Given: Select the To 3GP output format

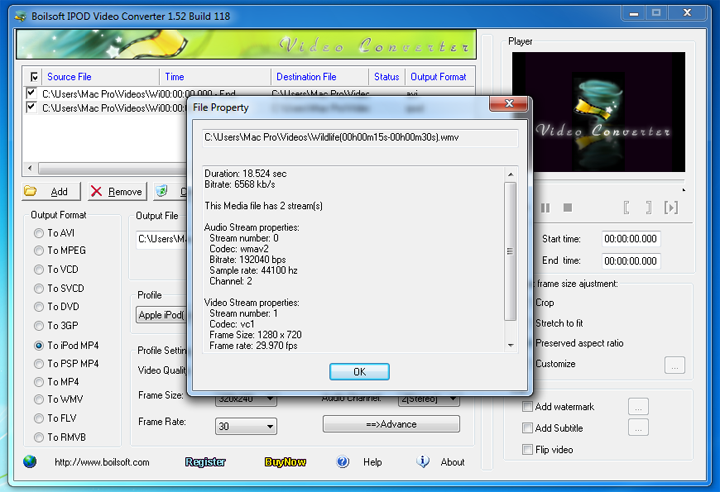Looking at the screenshot, I should [x=39, y=326].
